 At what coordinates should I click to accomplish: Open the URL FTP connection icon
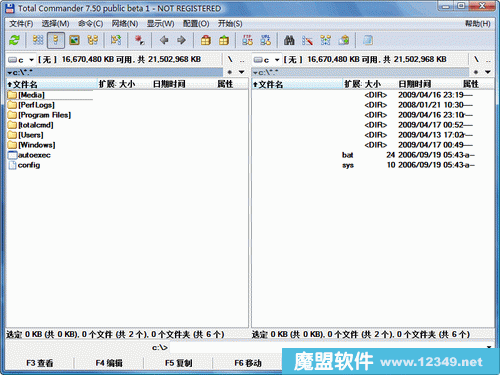tap(266, 40)
